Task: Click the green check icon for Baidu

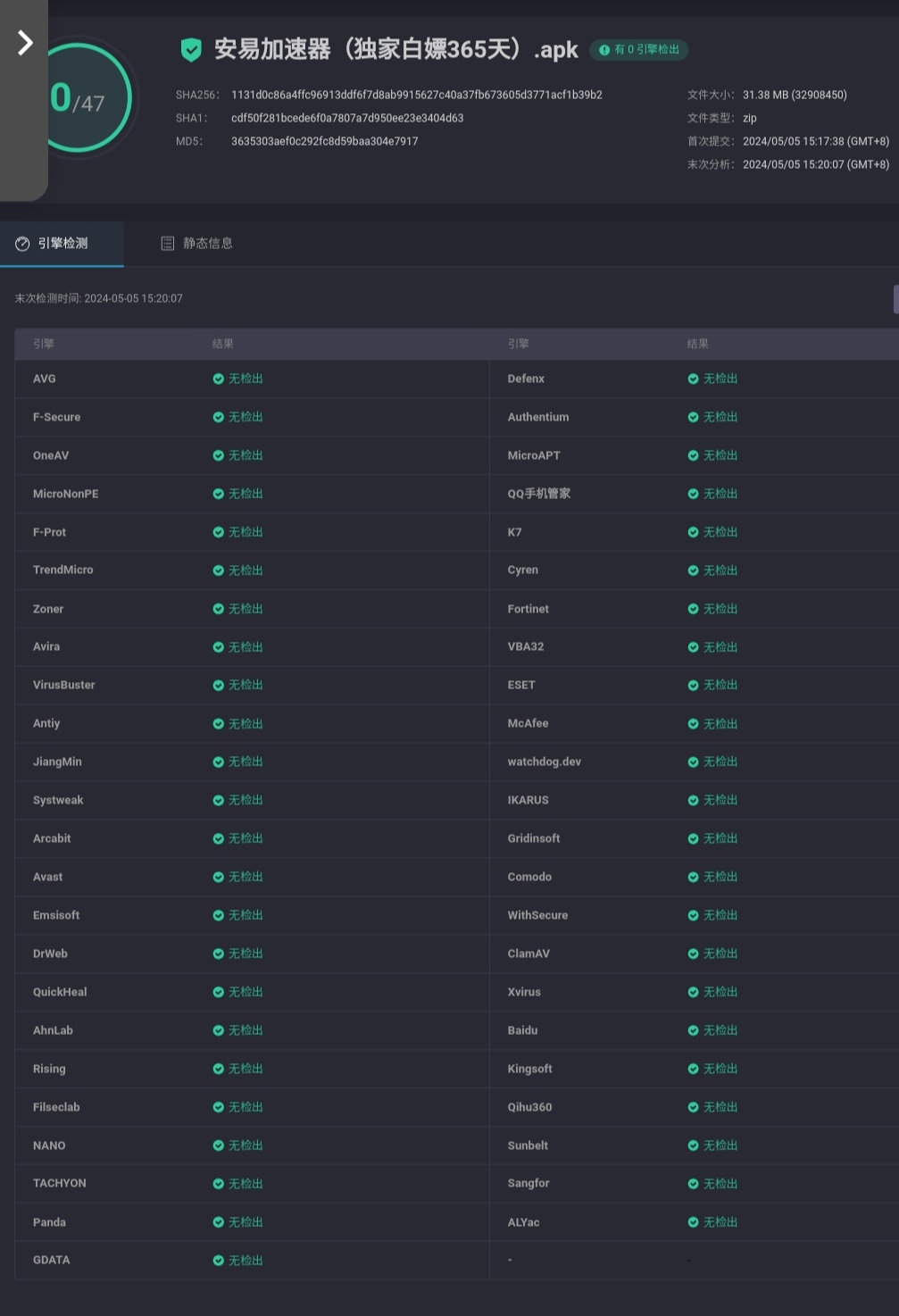Action: point(693,1031)
